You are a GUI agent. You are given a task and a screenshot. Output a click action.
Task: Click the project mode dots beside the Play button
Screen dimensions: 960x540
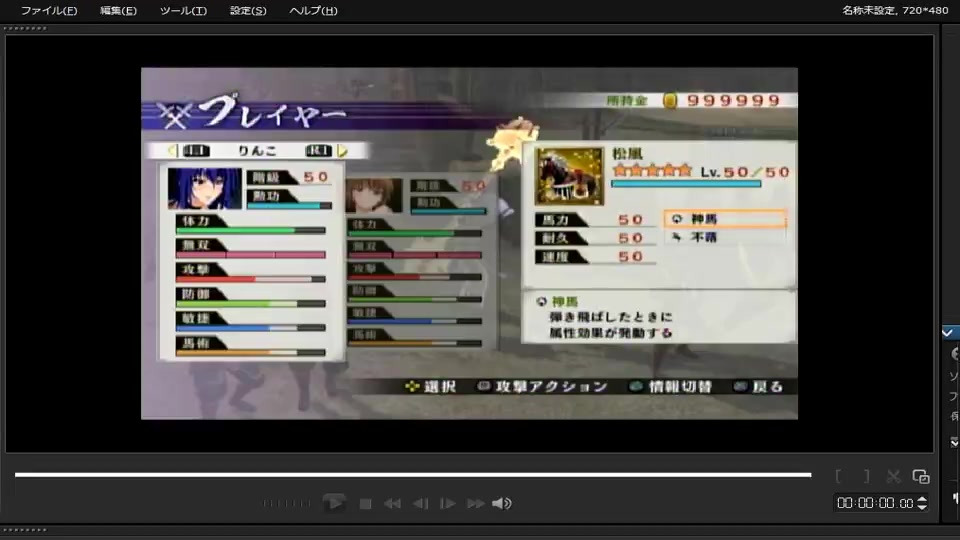click(287, 504)
